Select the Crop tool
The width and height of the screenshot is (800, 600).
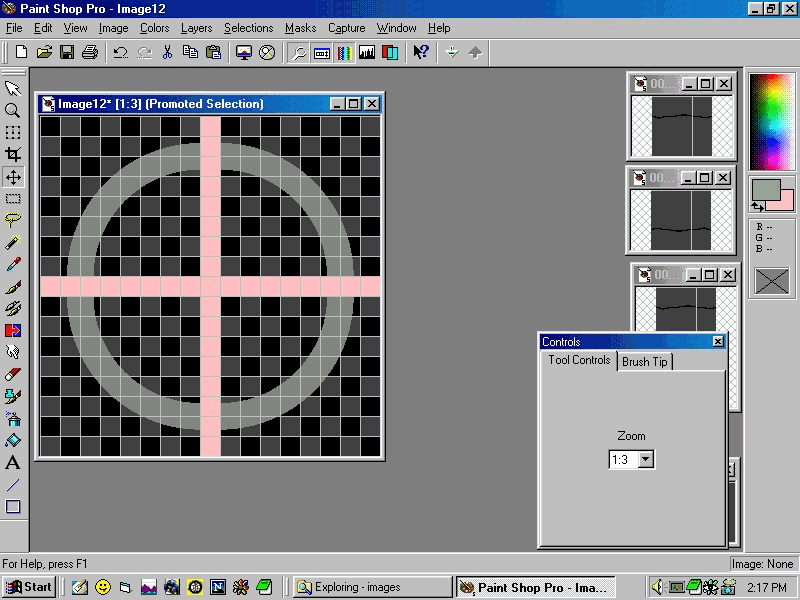pyautogui.click(x=13, y=155)
